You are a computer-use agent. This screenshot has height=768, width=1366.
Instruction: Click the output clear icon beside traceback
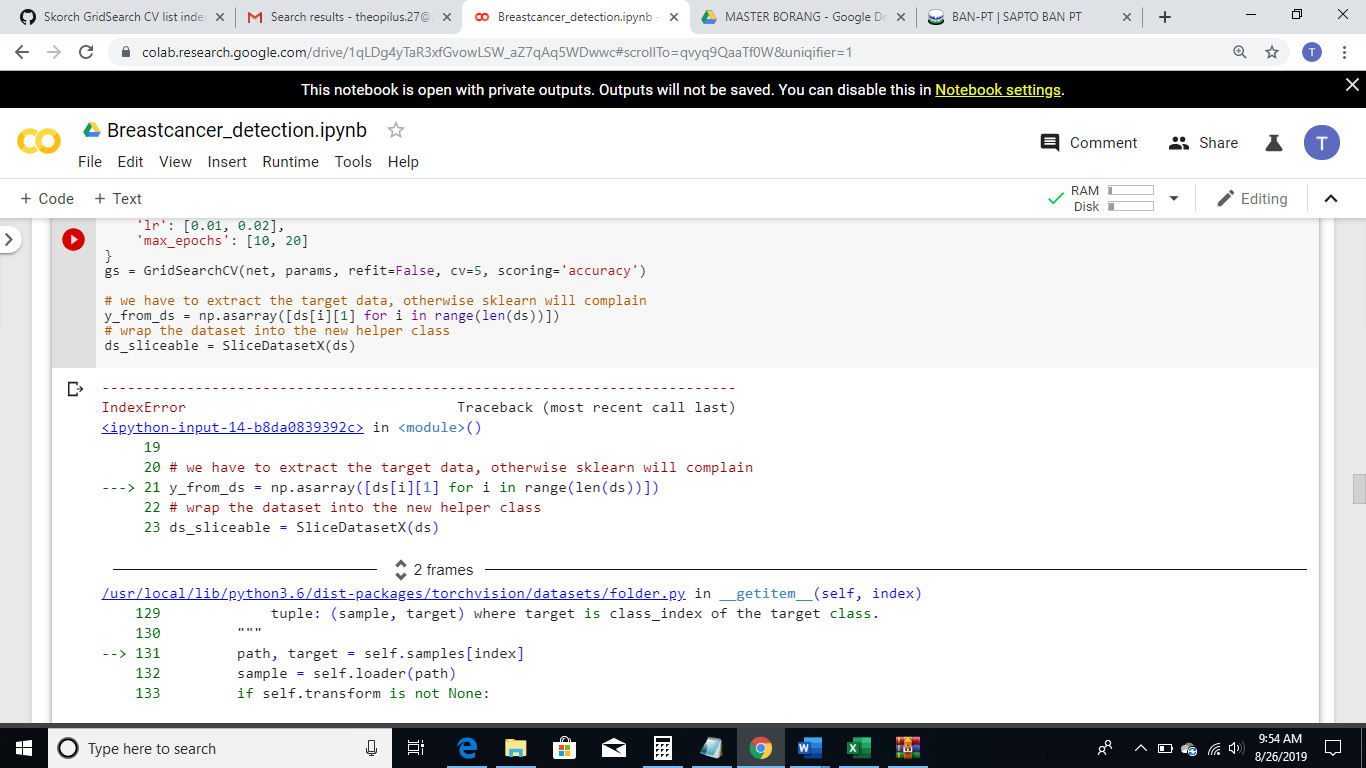(74, 389)
